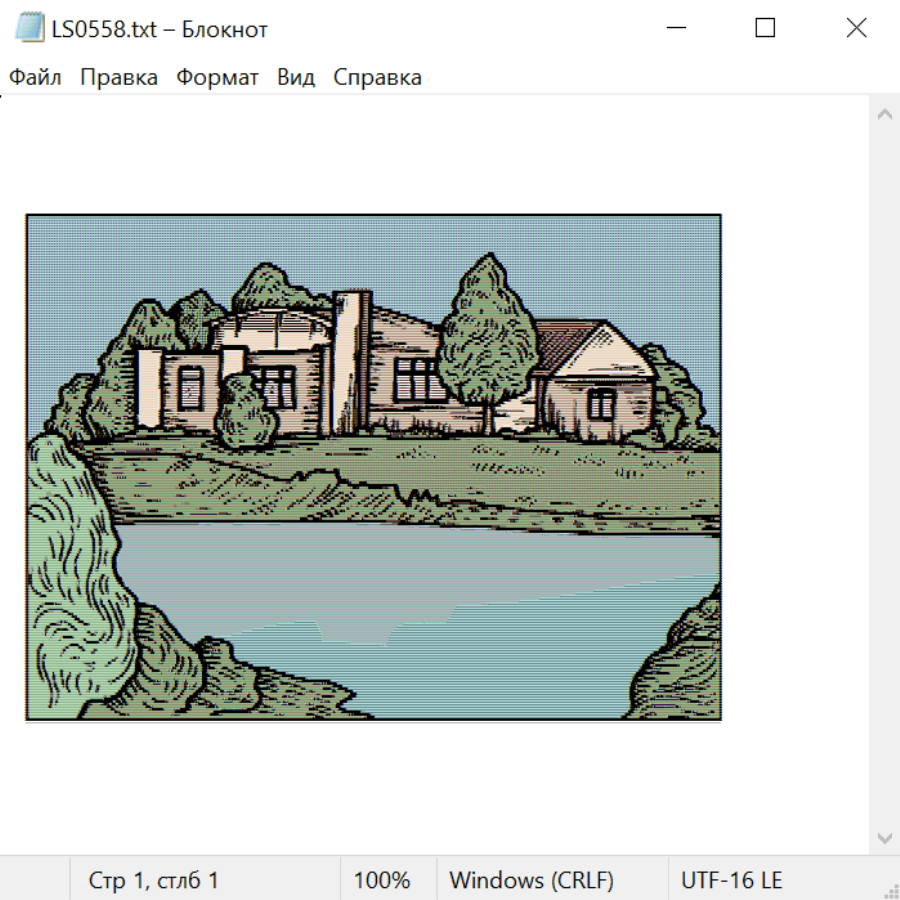Click the 100% zoom indicator
Screen dimensions: 900x900
click(382, 880)
